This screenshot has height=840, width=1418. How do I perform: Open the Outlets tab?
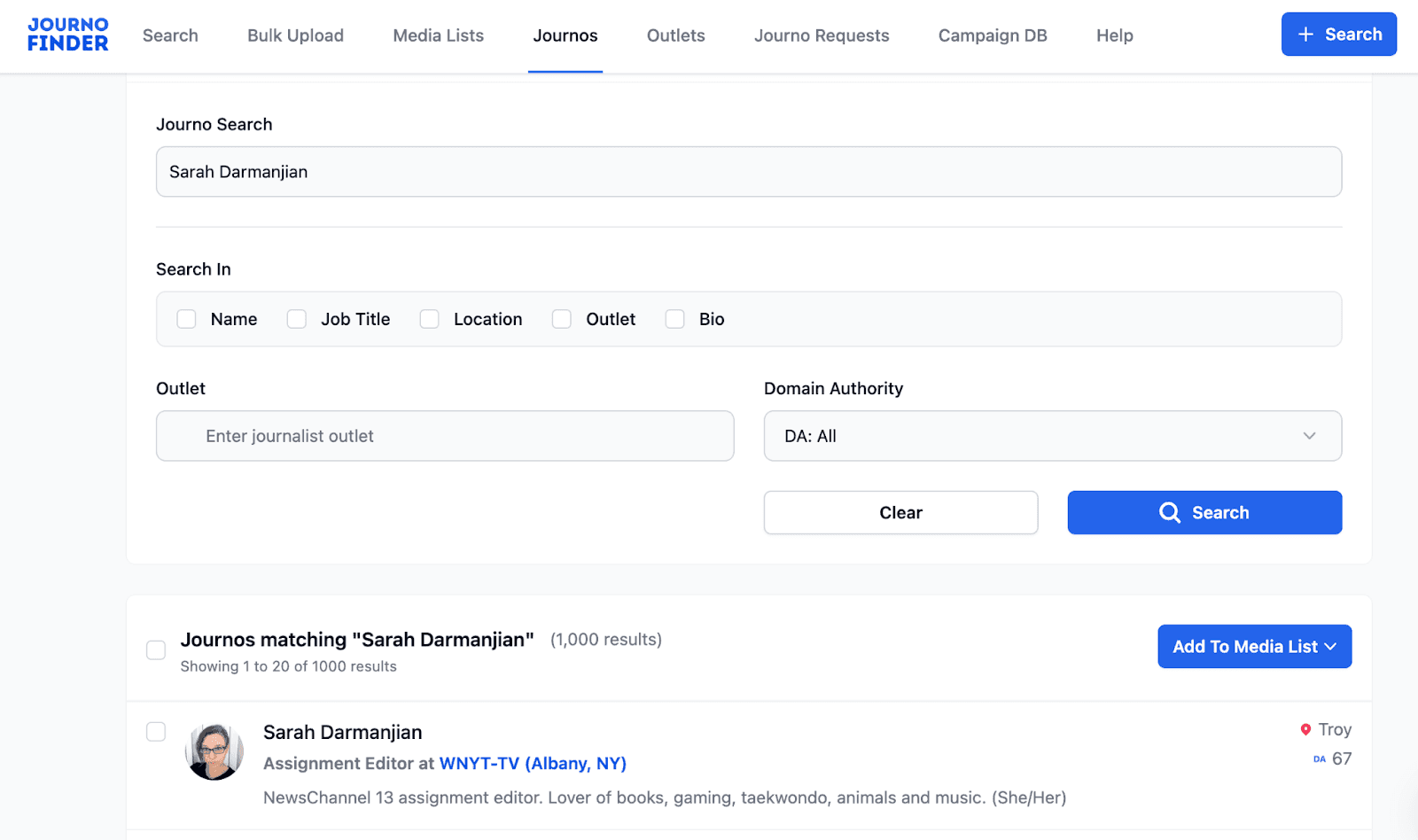pyautogui.click(x=675, y=35)
